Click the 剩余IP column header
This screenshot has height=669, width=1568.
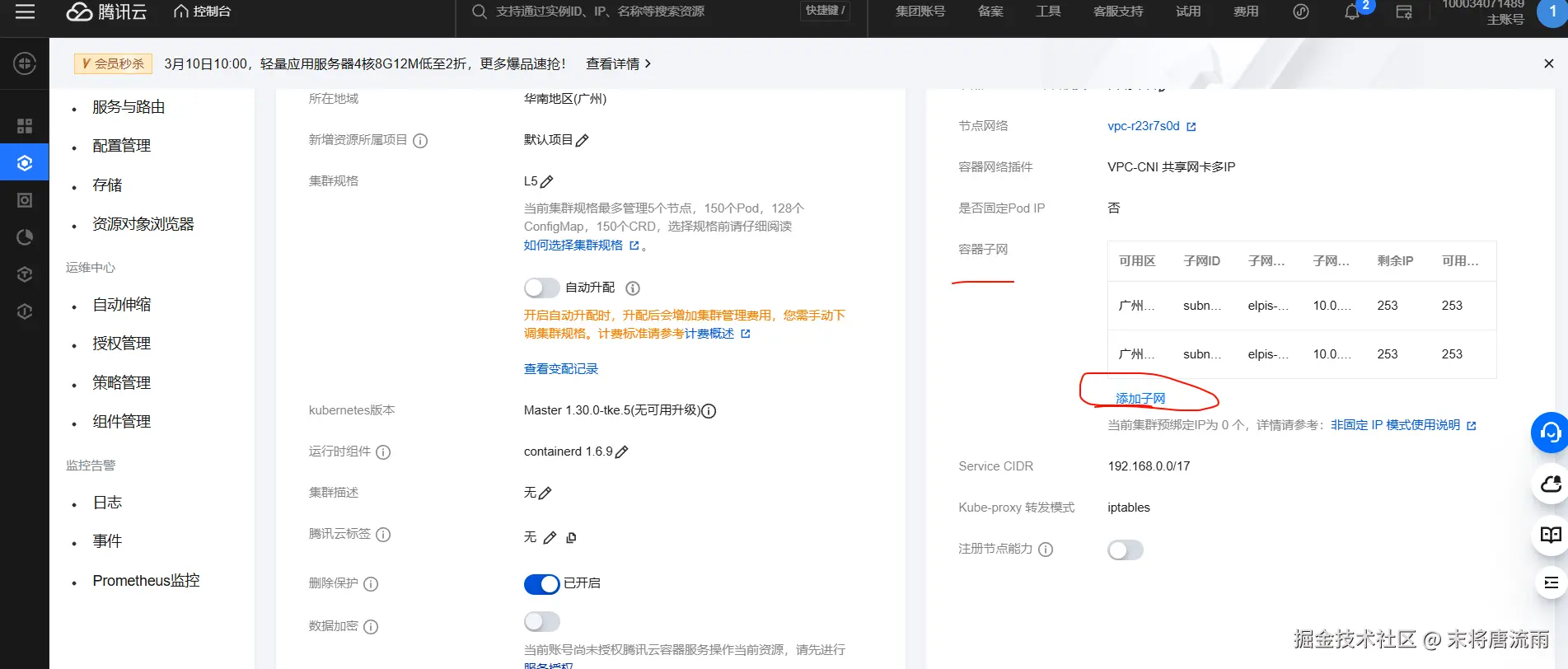(x=1395, y=260)
